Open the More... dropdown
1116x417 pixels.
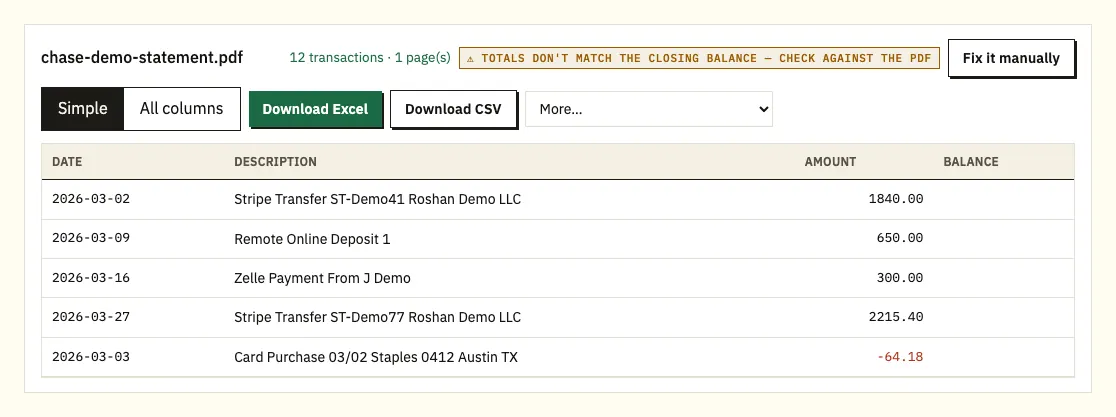point(649,109)
